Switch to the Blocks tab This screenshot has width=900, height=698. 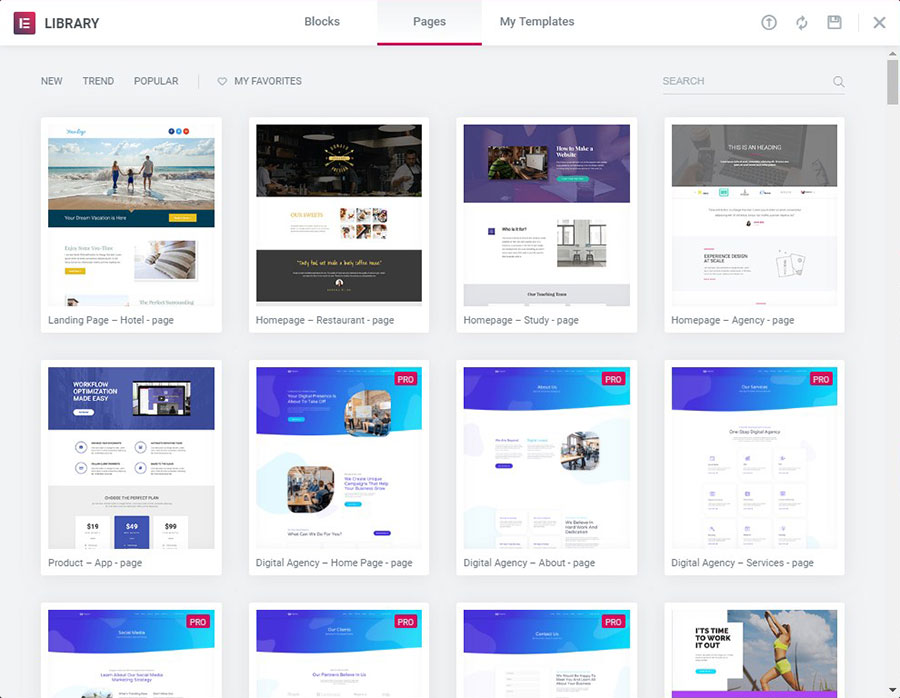coord(322,21)
